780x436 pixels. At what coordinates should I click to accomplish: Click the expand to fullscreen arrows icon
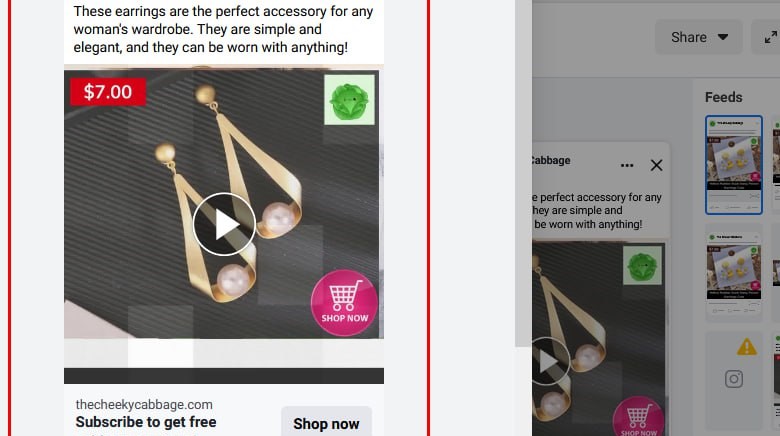[x=771, y=37]
